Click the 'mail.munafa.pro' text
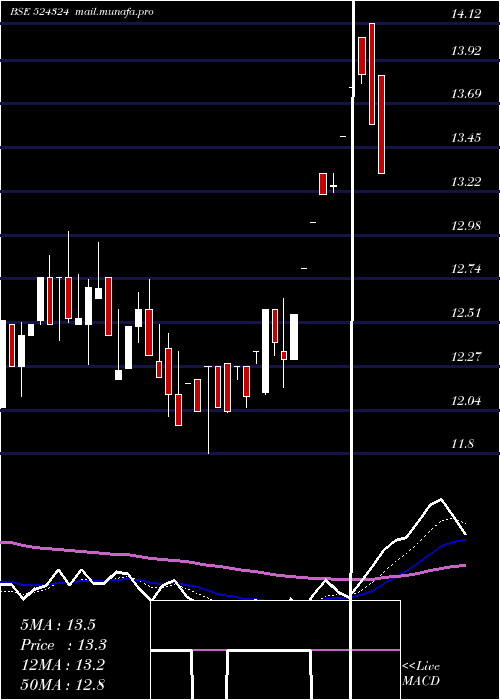This screenshot has width=500, height=700. (x=114, y=12)
